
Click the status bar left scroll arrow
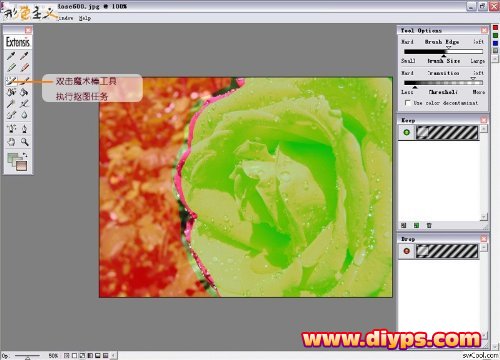point(114,356)
